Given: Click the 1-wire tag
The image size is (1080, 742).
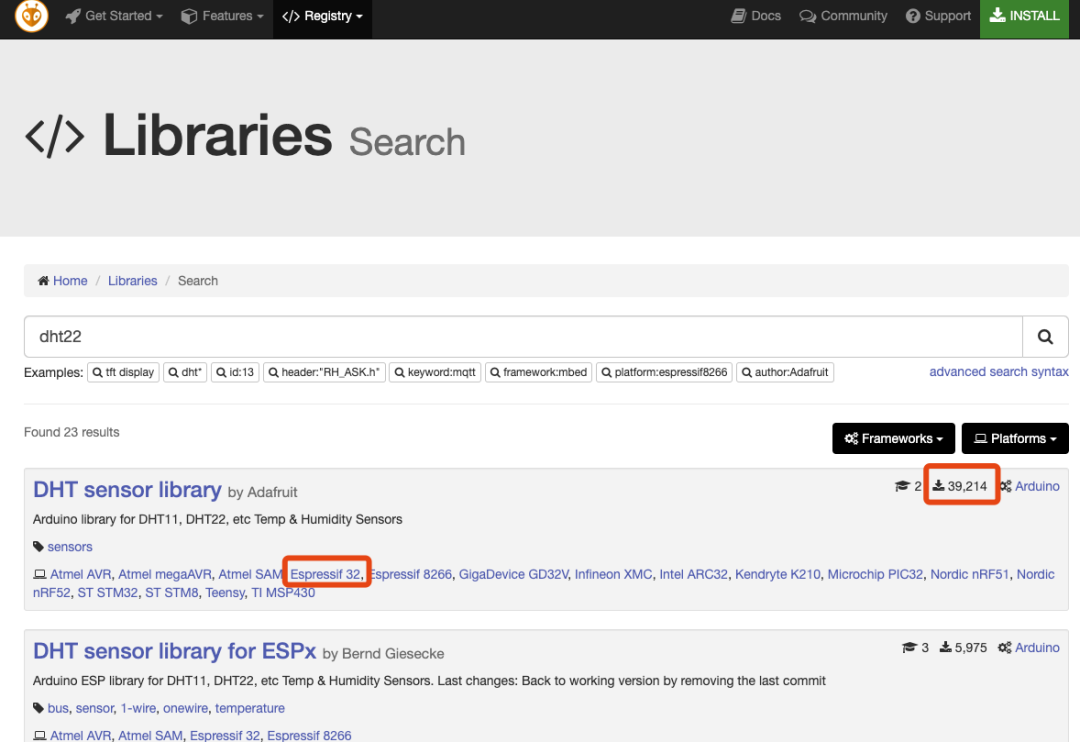Looking at the screenshot, I should 138,708.
